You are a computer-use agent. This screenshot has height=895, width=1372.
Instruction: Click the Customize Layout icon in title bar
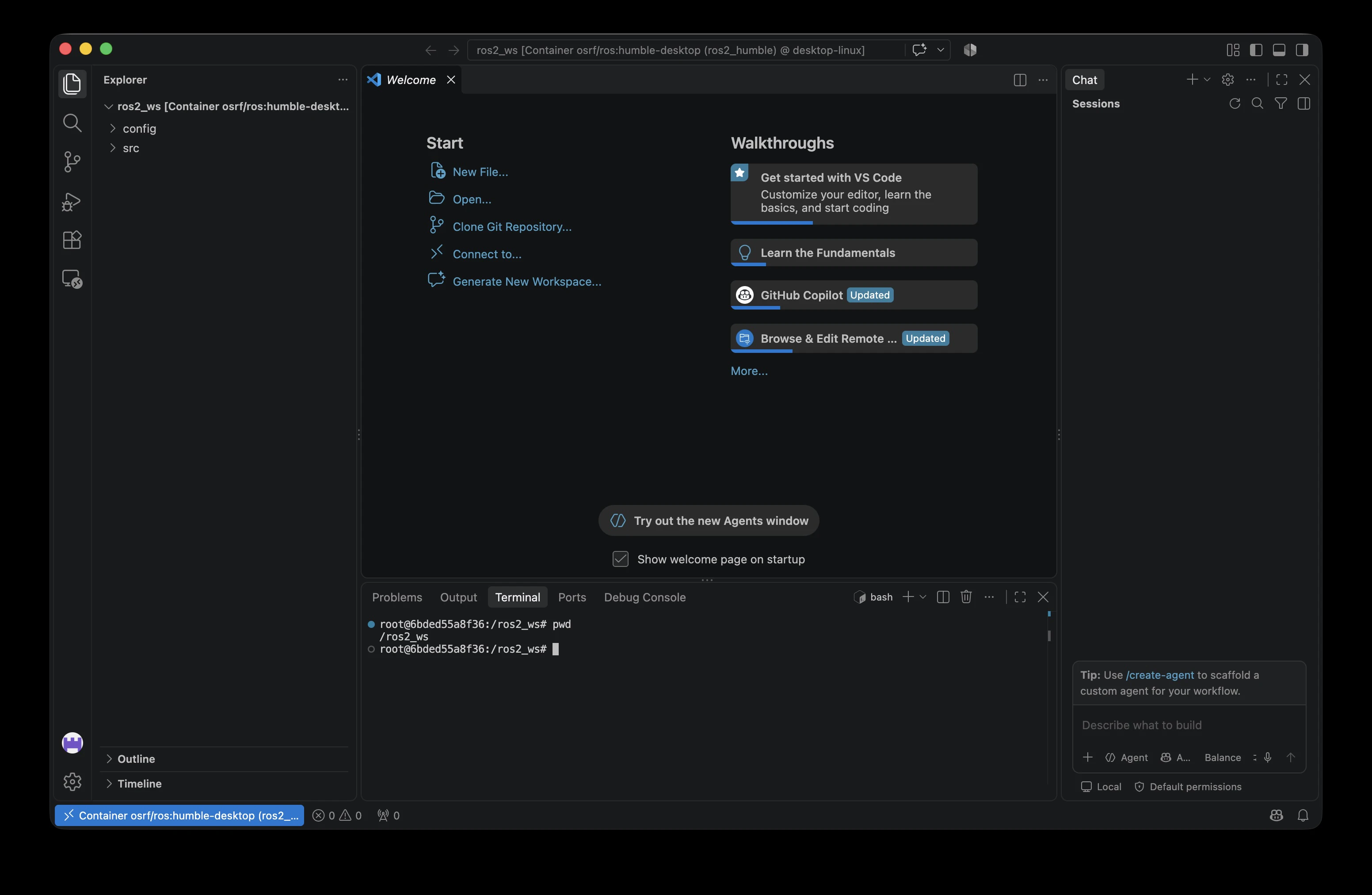pos(1233,50)
